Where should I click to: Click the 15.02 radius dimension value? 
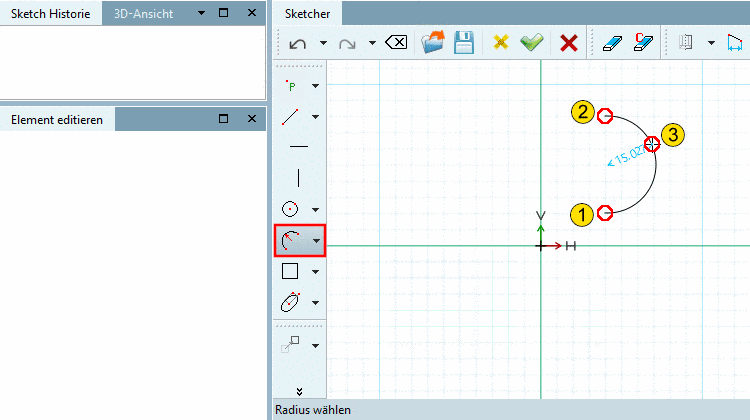(x=628, y=155)
